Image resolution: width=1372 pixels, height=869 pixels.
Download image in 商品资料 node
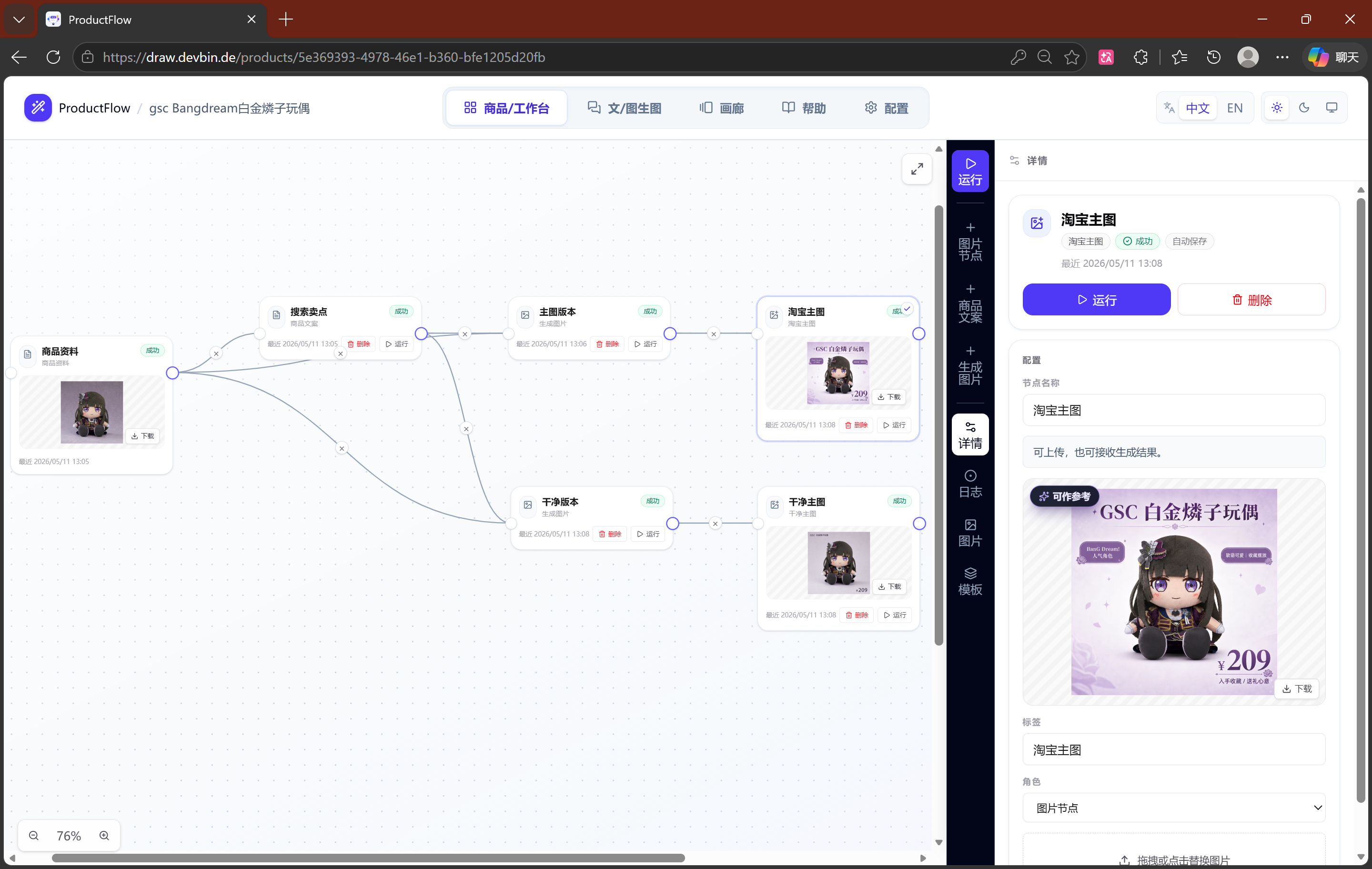(142, 436)
